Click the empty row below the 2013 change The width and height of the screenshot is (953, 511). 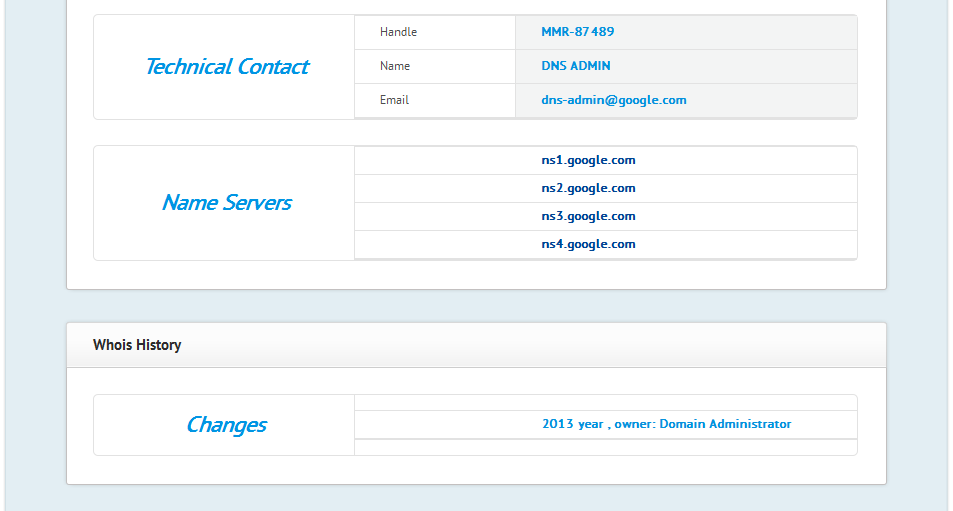605,447
